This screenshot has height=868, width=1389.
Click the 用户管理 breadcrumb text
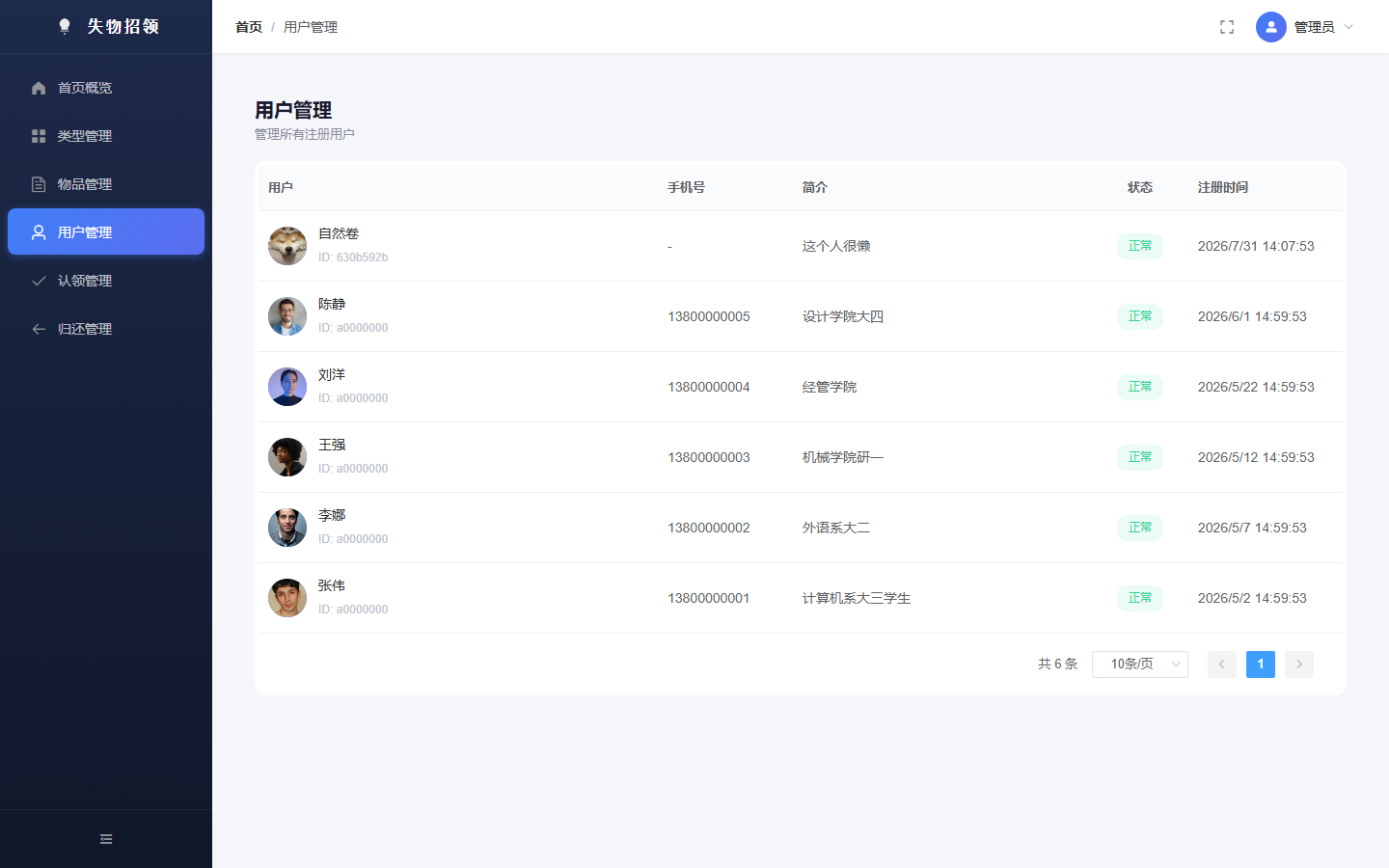click(x=311, y=27)
